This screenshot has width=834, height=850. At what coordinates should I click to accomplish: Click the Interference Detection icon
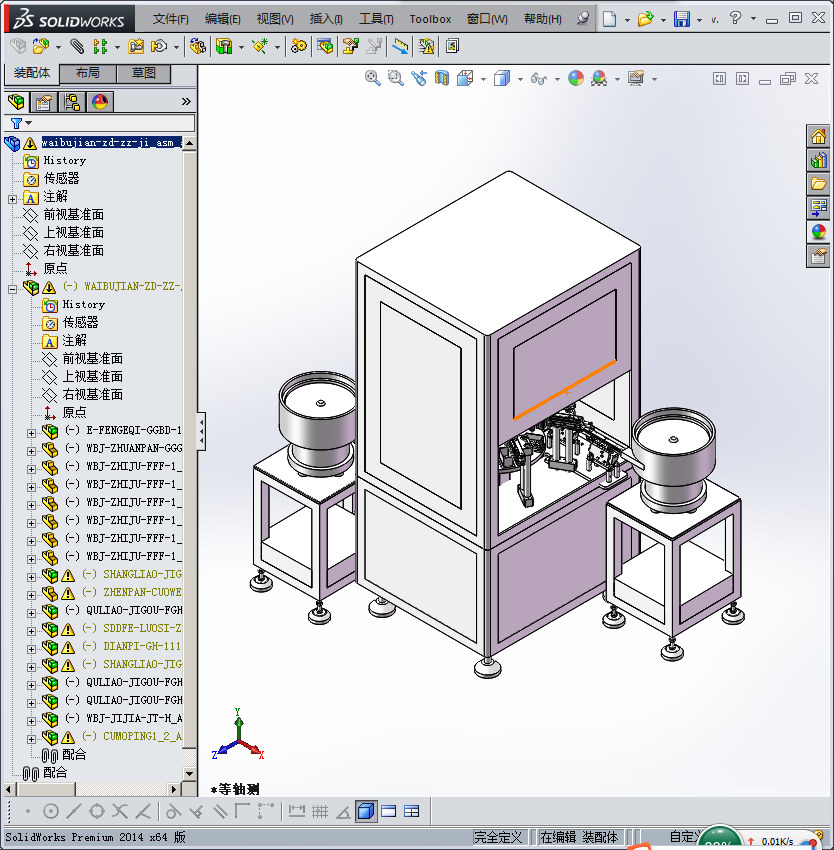pos(427,47)
